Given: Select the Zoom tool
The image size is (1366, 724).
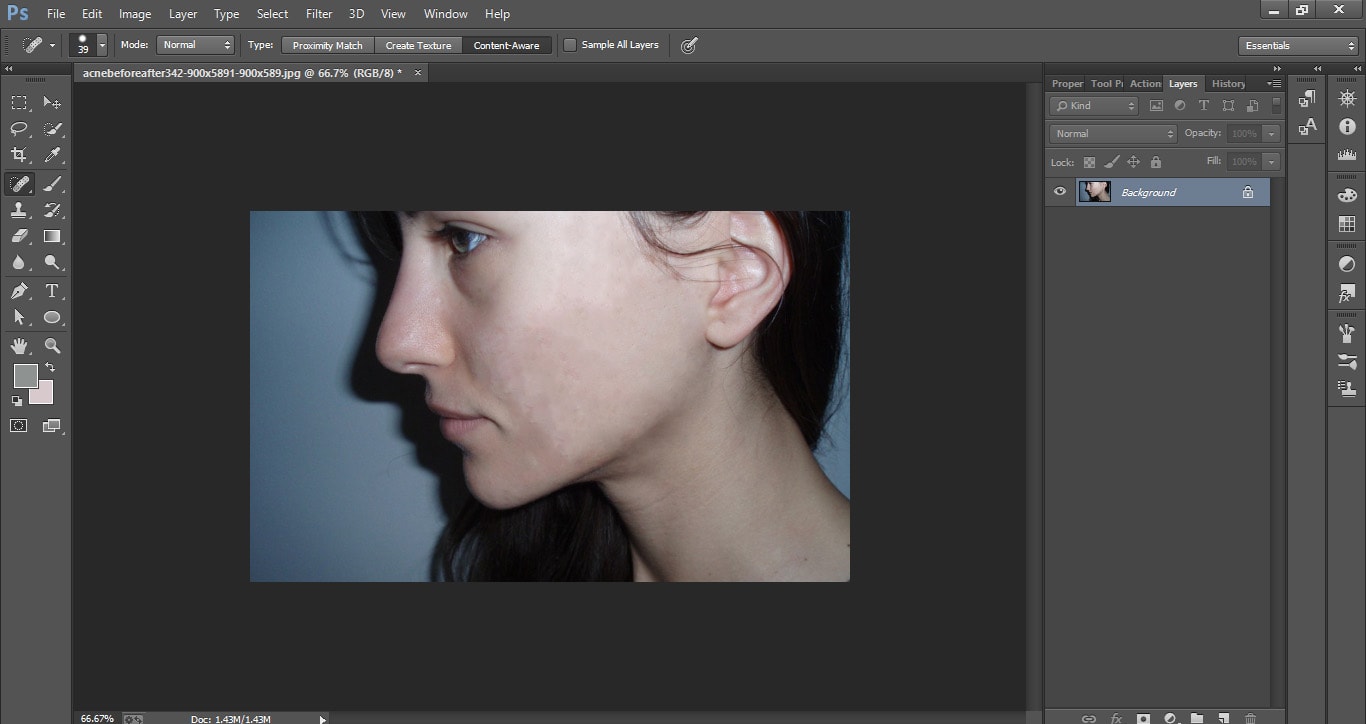Looking at the screenshot, I should (52, 346).
